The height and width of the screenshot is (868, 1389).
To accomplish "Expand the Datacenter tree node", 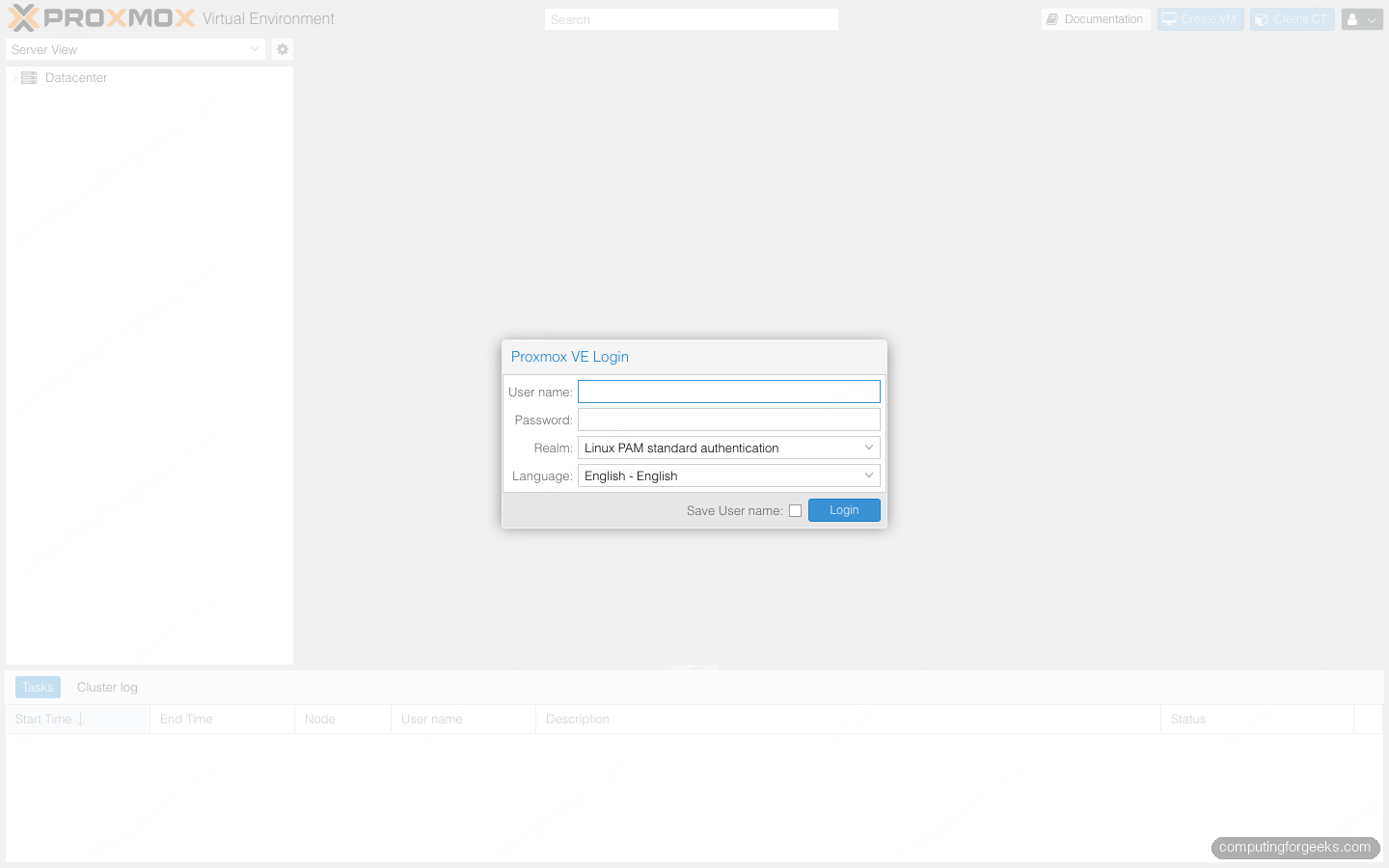I will [14, 78].
